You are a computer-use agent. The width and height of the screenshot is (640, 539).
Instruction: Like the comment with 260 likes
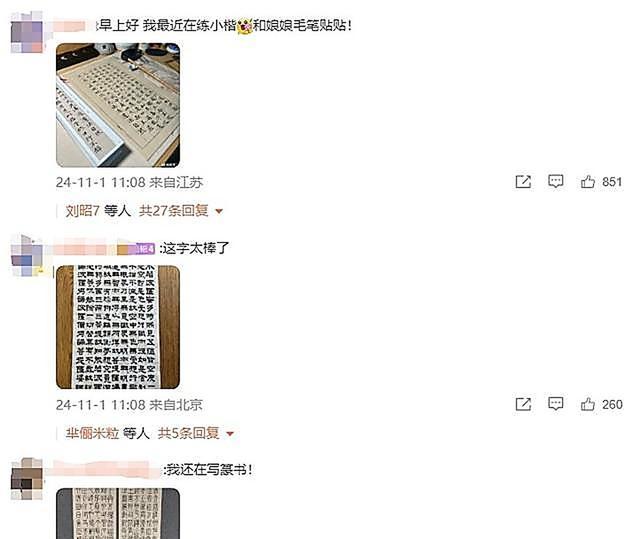tap(587, 404)
